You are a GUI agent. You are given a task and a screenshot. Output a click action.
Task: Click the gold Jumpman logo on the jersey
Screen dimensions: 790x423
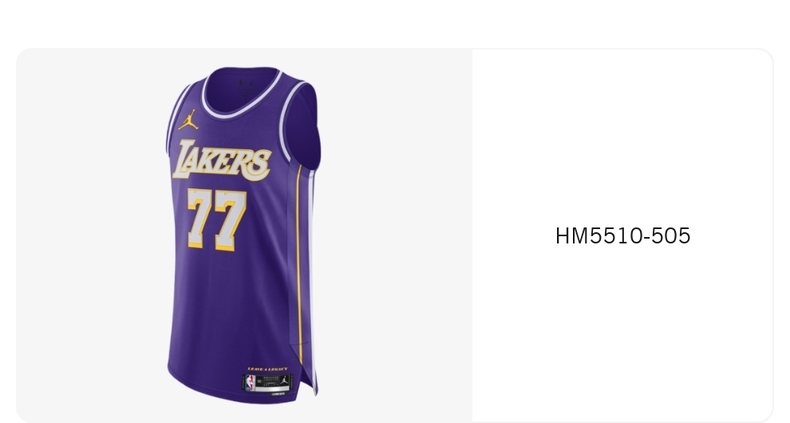[188, 120]
